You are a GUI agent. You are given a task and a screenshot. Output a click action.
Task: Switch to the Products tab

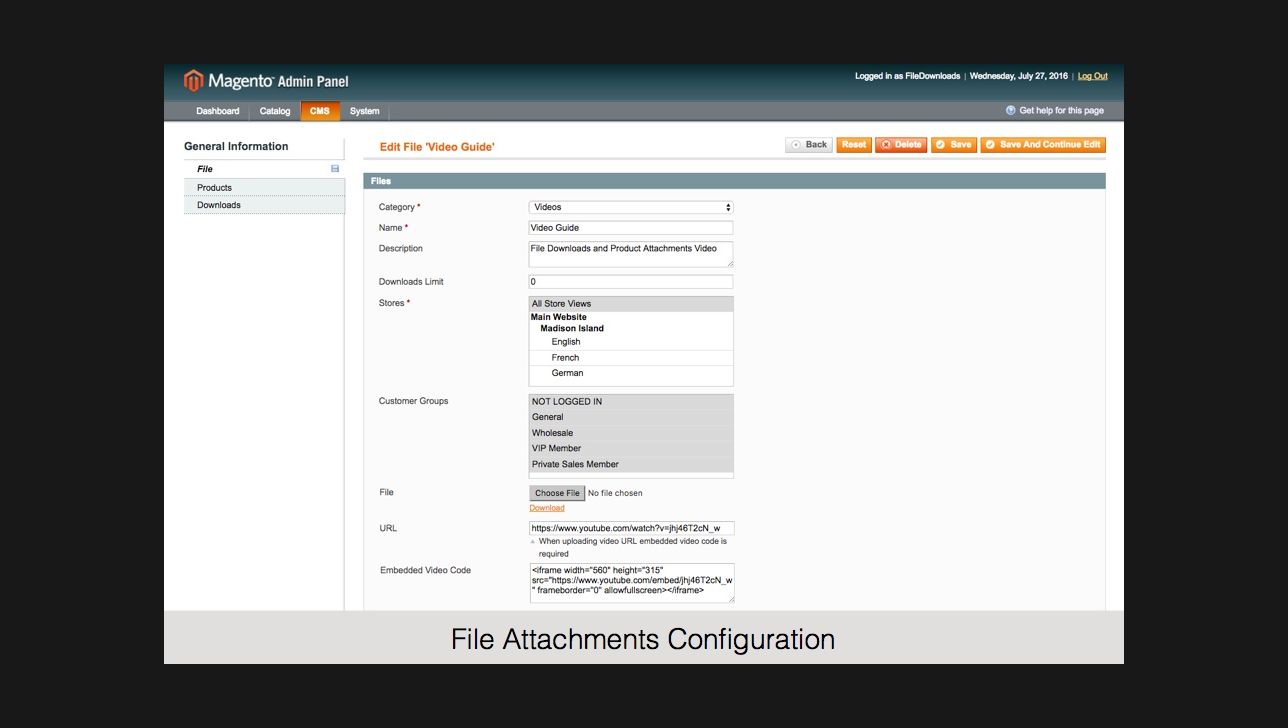[x=214, y=188]
